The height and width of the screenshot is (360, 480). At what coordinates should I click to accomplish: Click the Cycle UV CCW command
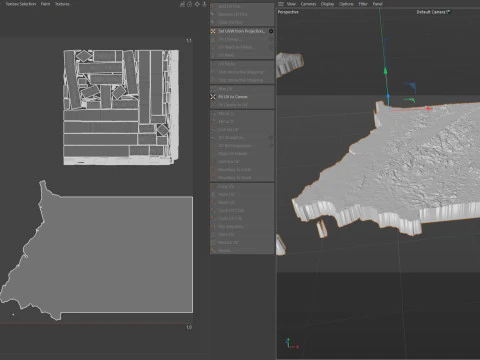(242, 211)
